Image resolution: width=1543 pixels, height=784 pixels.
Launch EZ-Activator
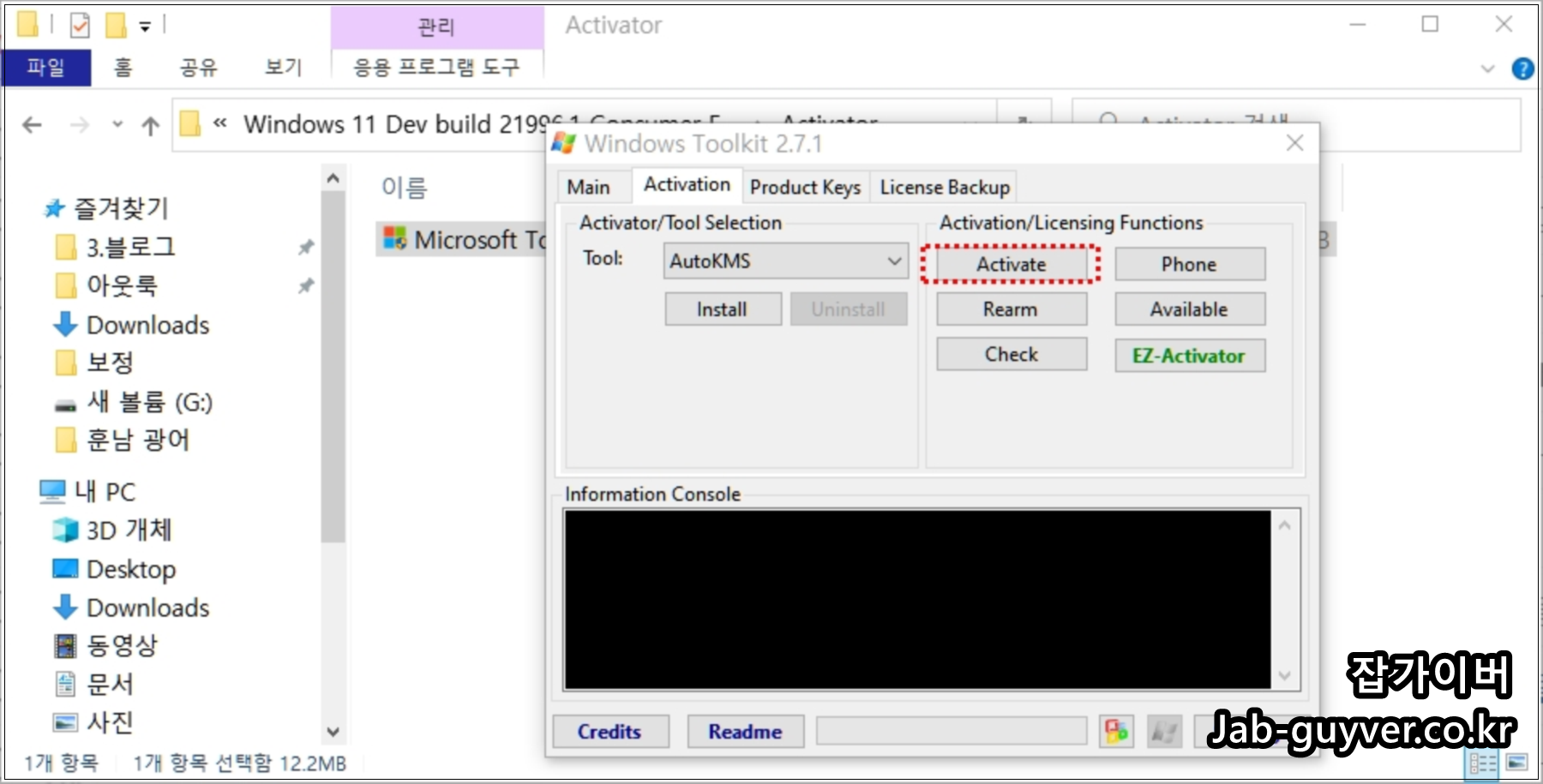[x=1189, y=356]
